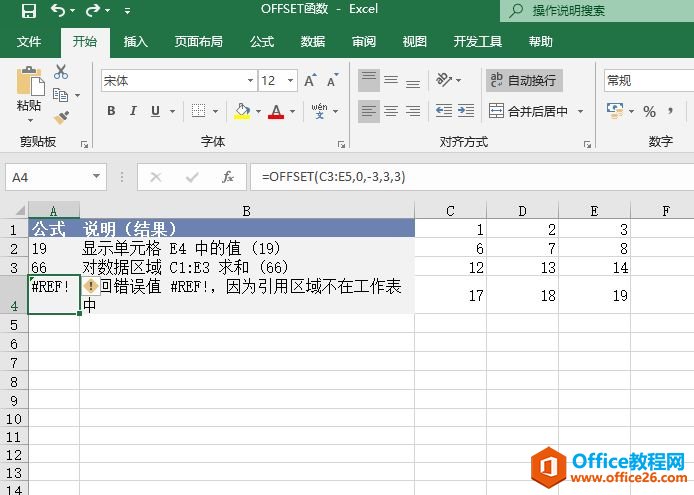Click the error warning icon beside A4

pos(91,287)
